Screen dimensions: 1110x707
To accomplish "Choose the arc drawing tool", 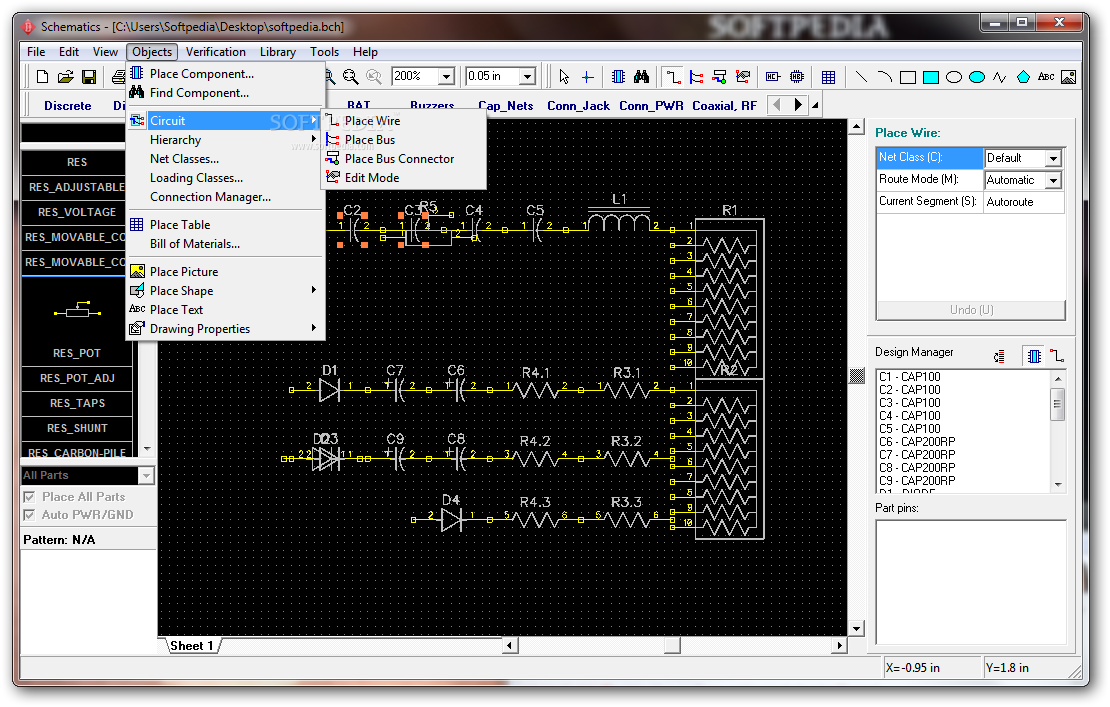I will (x=884, y=76).
